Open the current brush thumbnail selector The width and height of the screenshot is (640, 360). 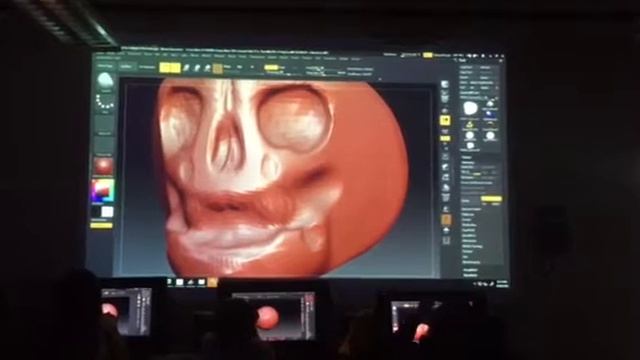[104, 81]
